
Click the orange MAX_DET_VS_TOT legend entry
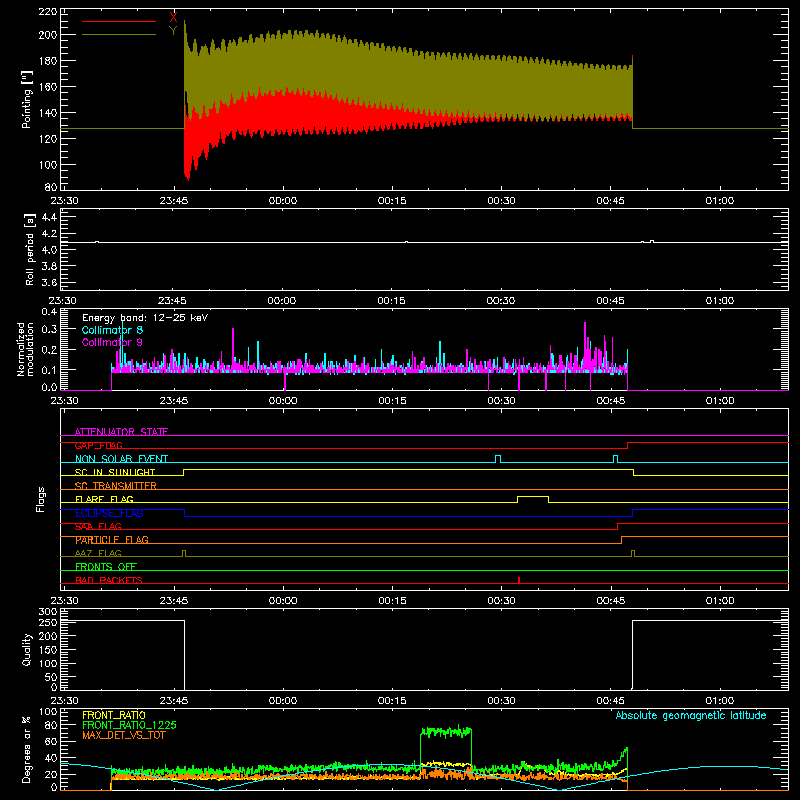[123, 735]
